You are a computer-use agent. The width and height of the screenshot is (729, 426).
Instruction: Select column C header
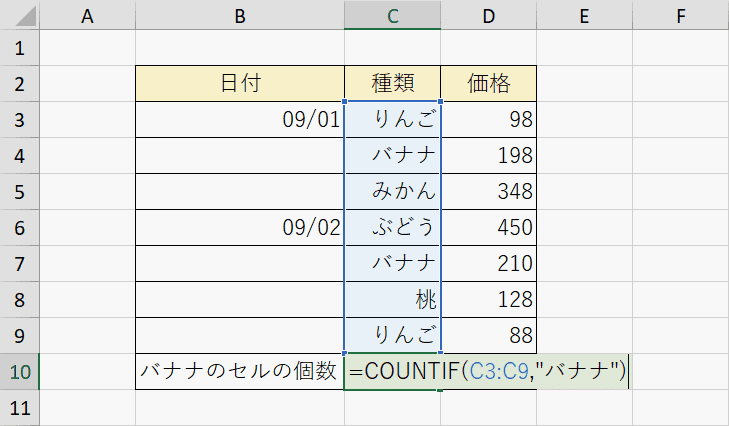click(x=392, y=15)
